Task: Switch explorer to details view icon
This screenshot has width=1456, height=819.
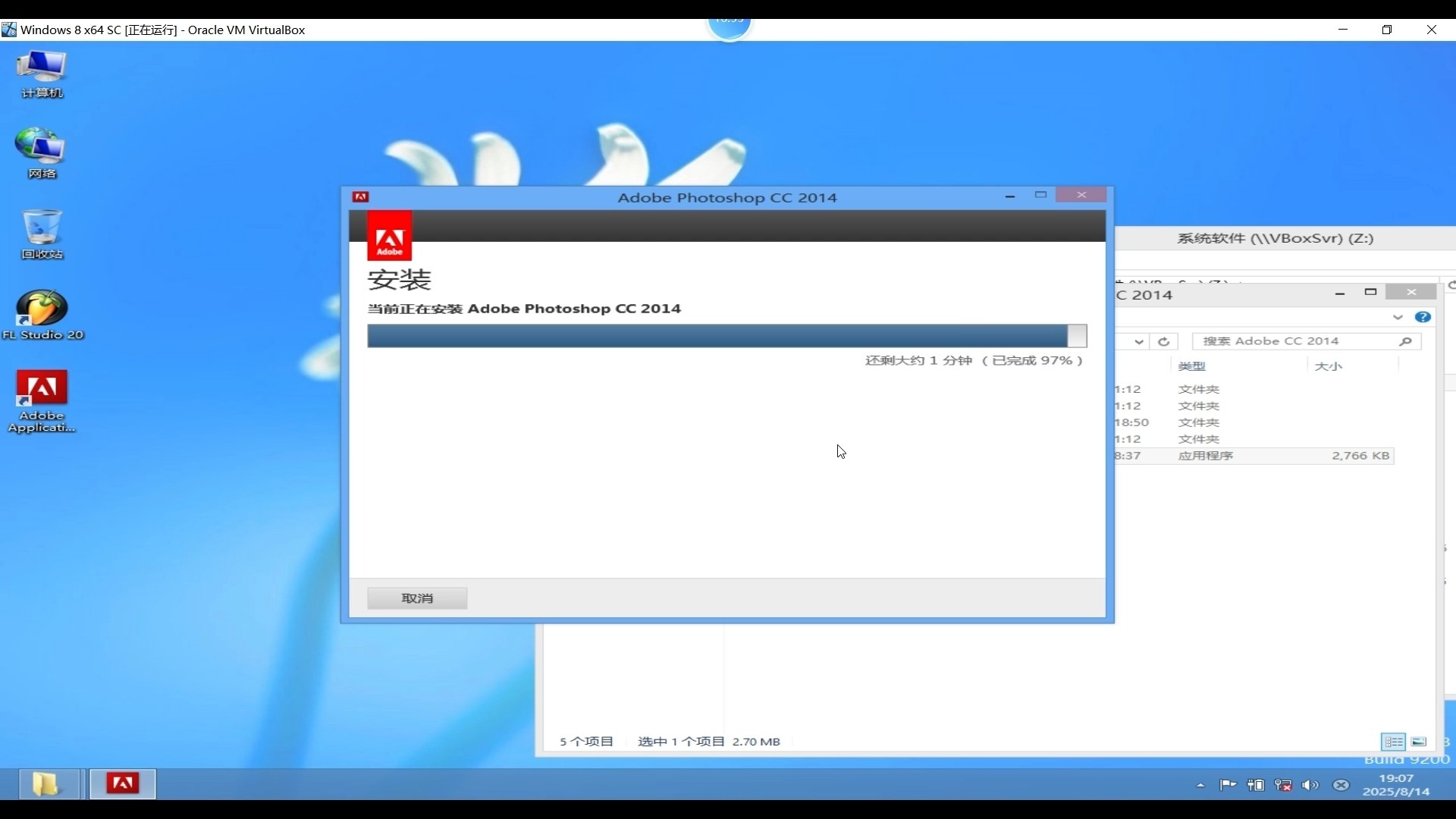Action: pyautogui.click(x=1394, y=742)
